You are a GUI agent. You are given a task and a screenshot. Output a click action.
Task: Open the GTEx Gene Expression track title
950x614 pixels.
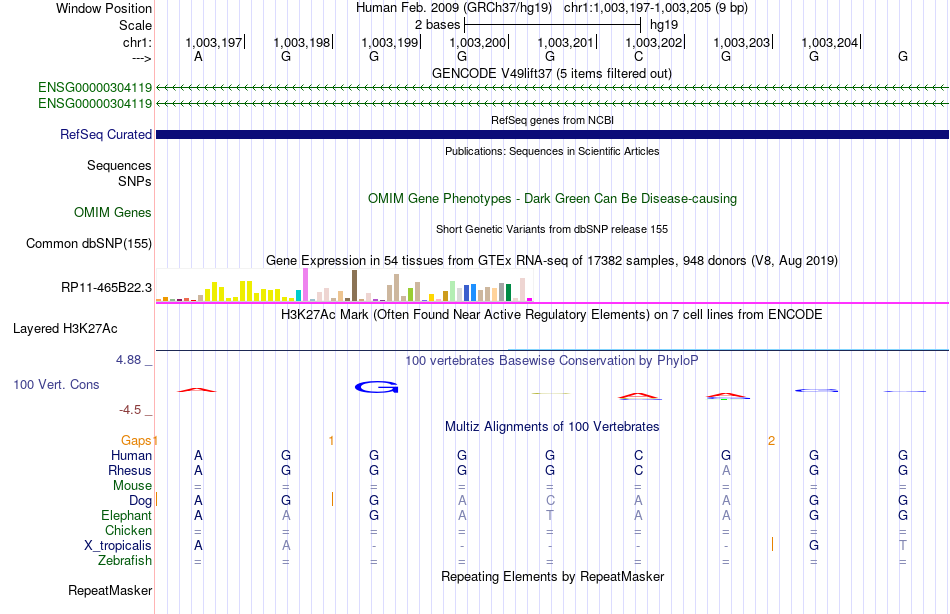[551, 261]
